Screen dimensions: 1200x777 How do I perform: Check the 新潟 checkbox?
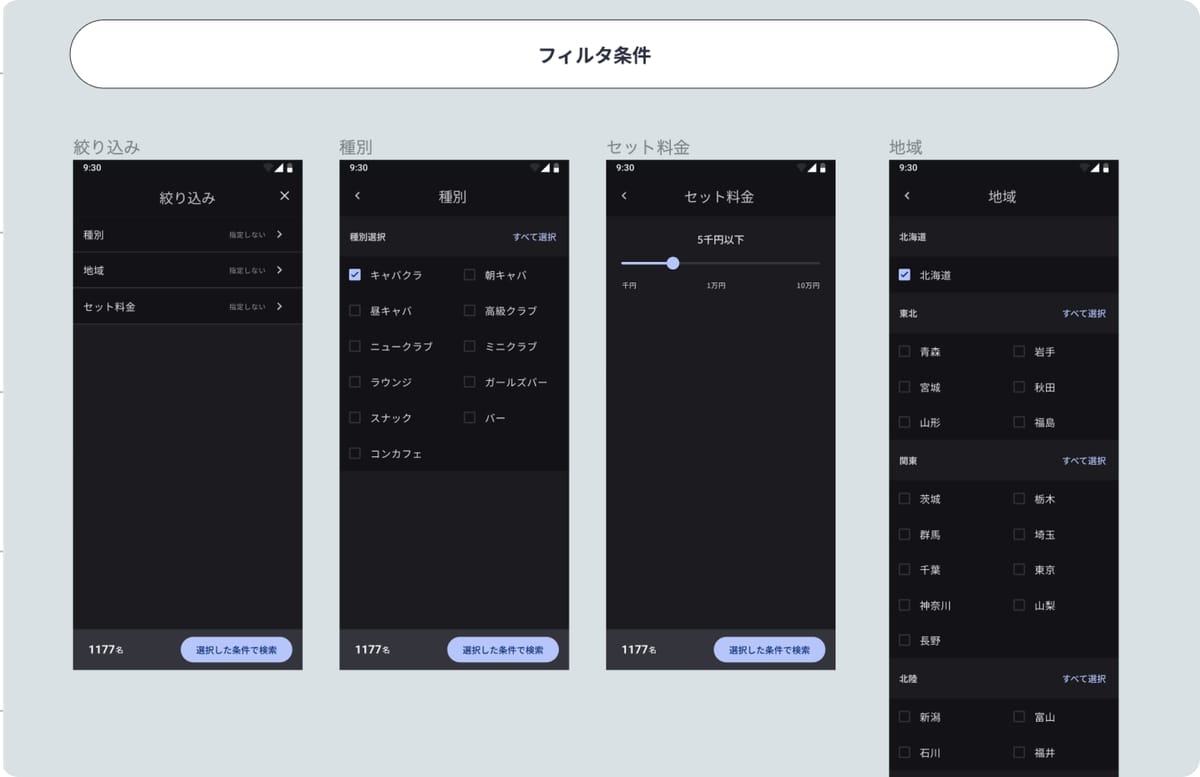click(905, 717)
